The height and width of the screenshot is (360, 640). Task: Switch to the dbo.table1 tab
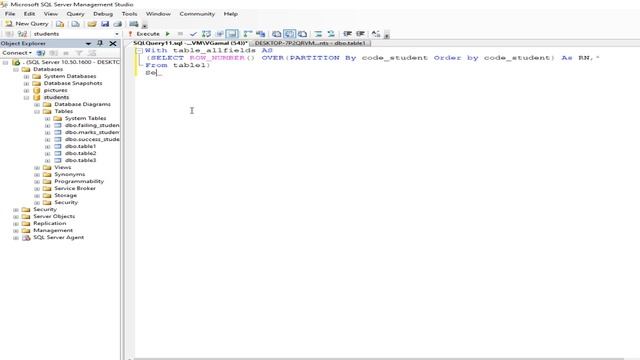tap(310, 43)
